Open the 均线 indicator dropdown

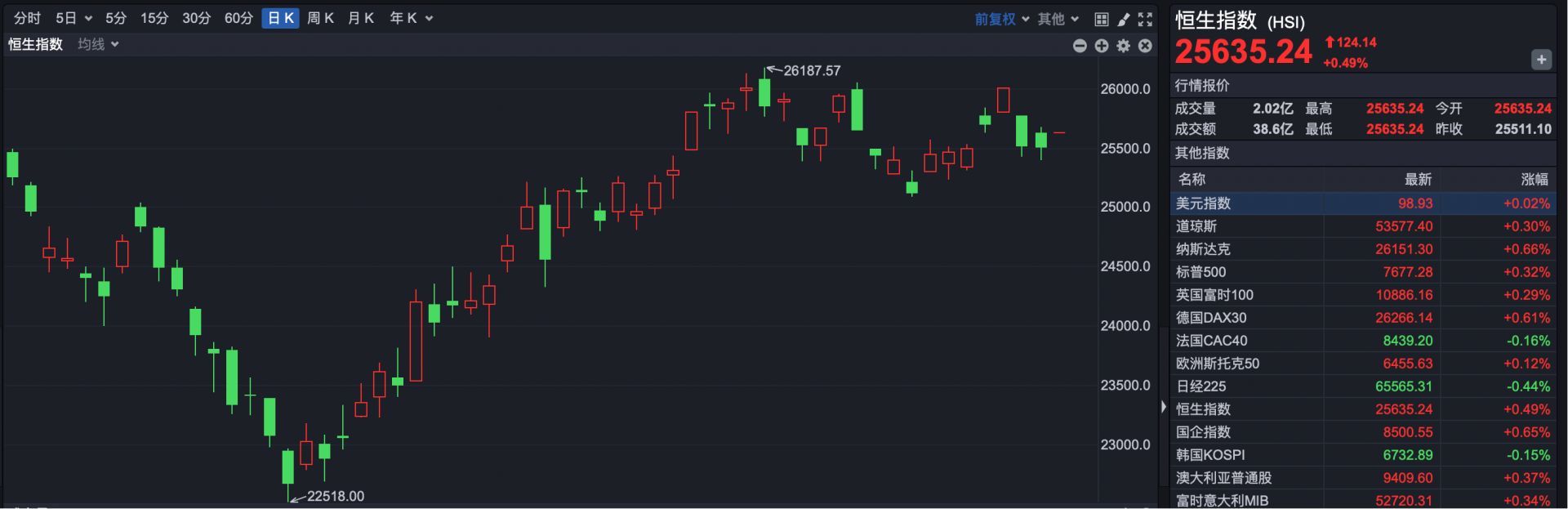coord(98,44)
